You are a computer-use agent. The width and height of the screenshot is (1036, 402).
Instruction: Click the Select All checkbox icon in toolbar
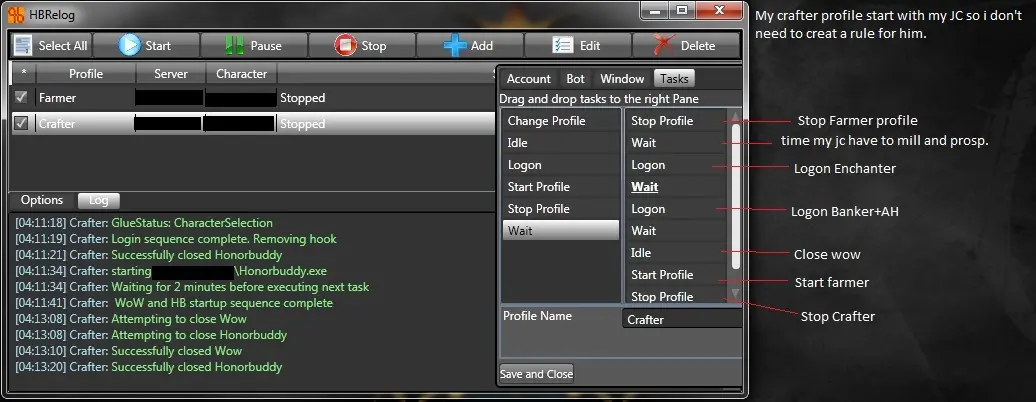click(24, 45)
